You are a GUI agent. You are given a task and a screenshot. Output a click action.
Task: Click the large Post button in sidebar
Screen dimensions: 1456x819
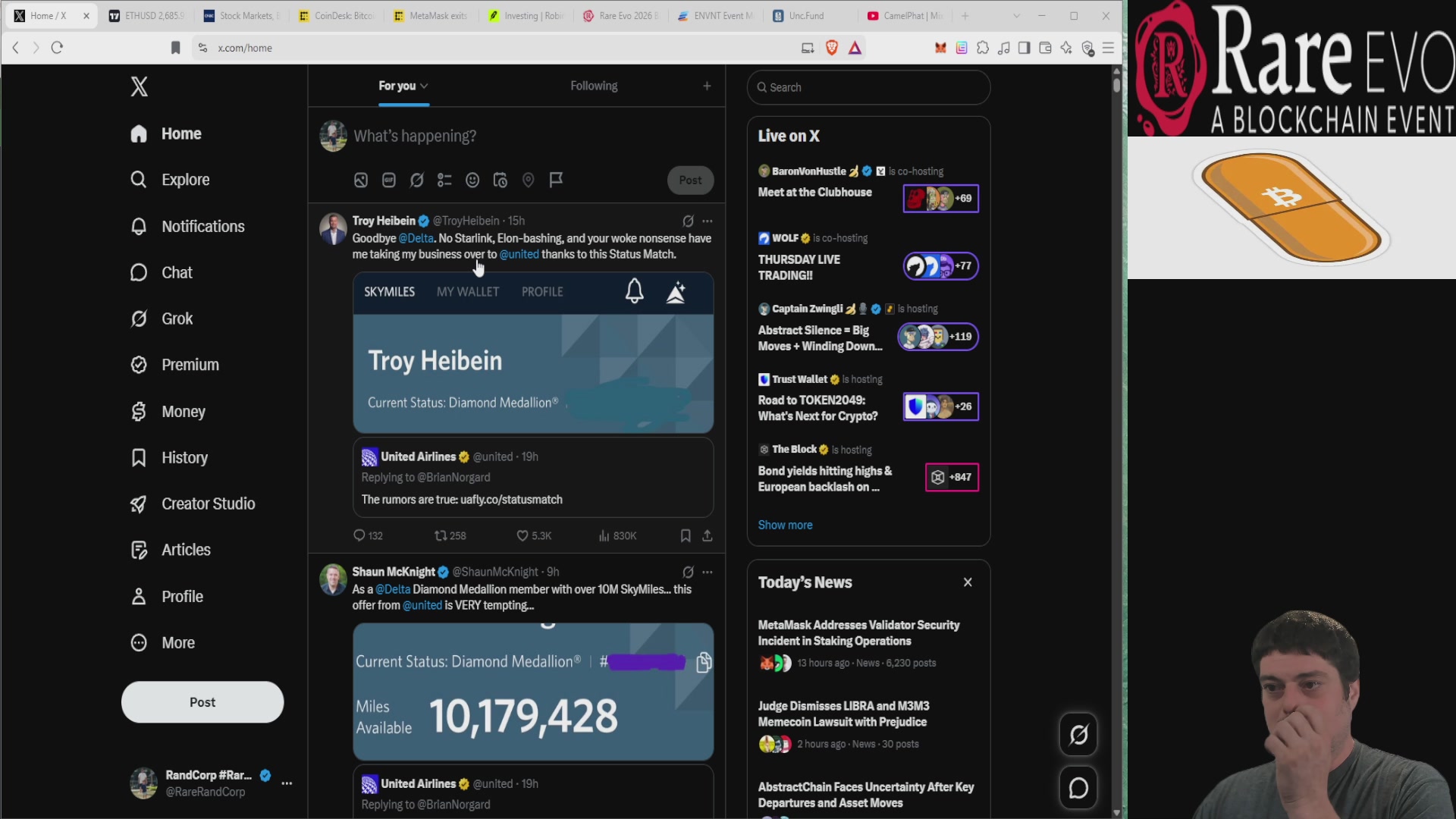pyautogui.click(x=202, y=702)
